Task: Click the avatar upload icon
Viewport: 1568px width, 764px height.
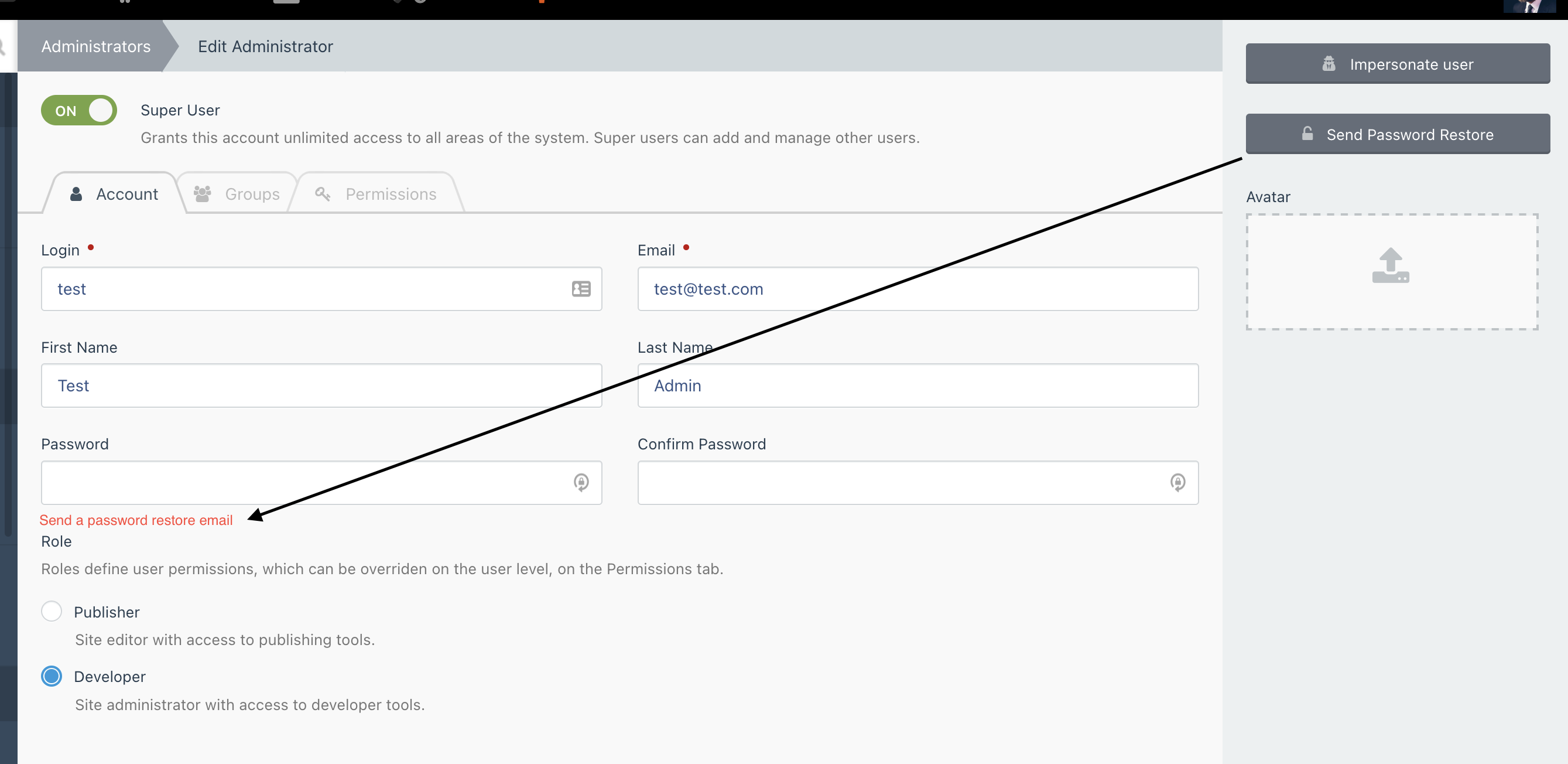Action: click(1390, 265)
